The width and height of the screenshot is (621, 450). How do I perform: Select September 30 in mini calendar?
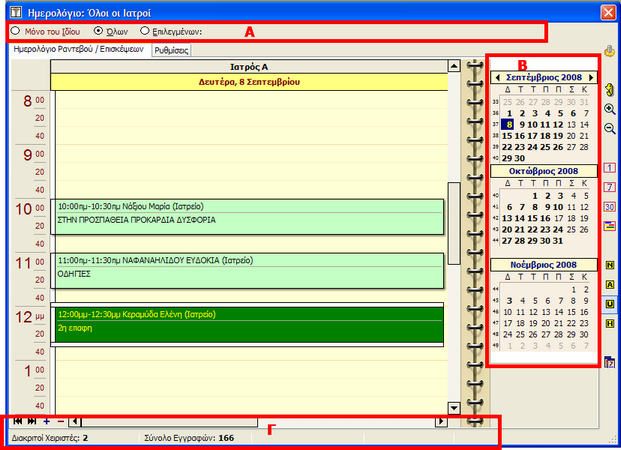[x=520, y=158]
